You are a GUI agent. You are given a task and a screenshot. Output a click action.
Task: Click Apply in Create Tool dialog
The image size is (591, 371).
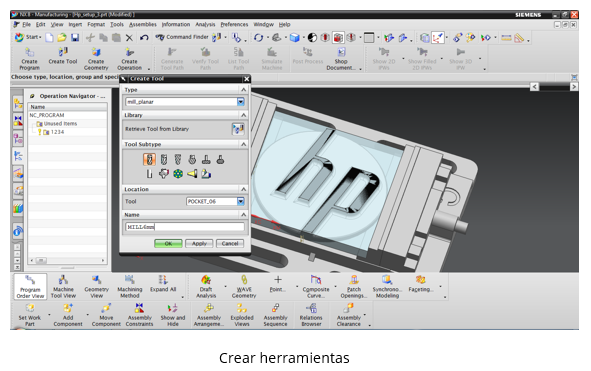click(x=199, y=244)
